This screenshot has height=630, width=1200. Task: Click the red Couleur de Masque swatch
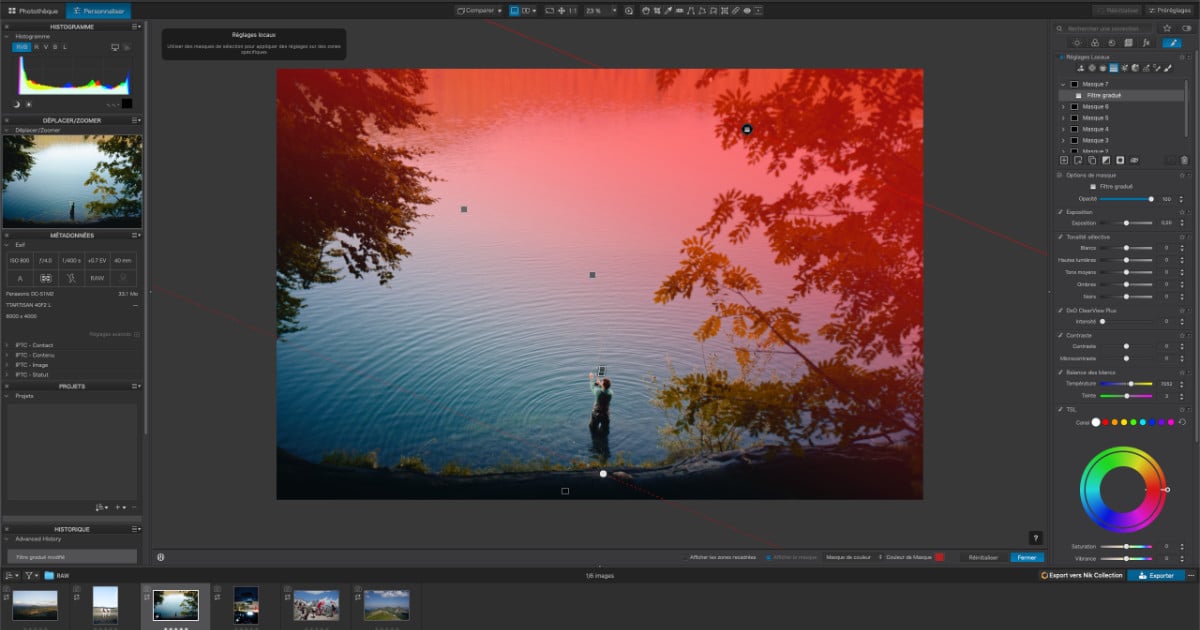pyautogui.click(x=939, y=557)
